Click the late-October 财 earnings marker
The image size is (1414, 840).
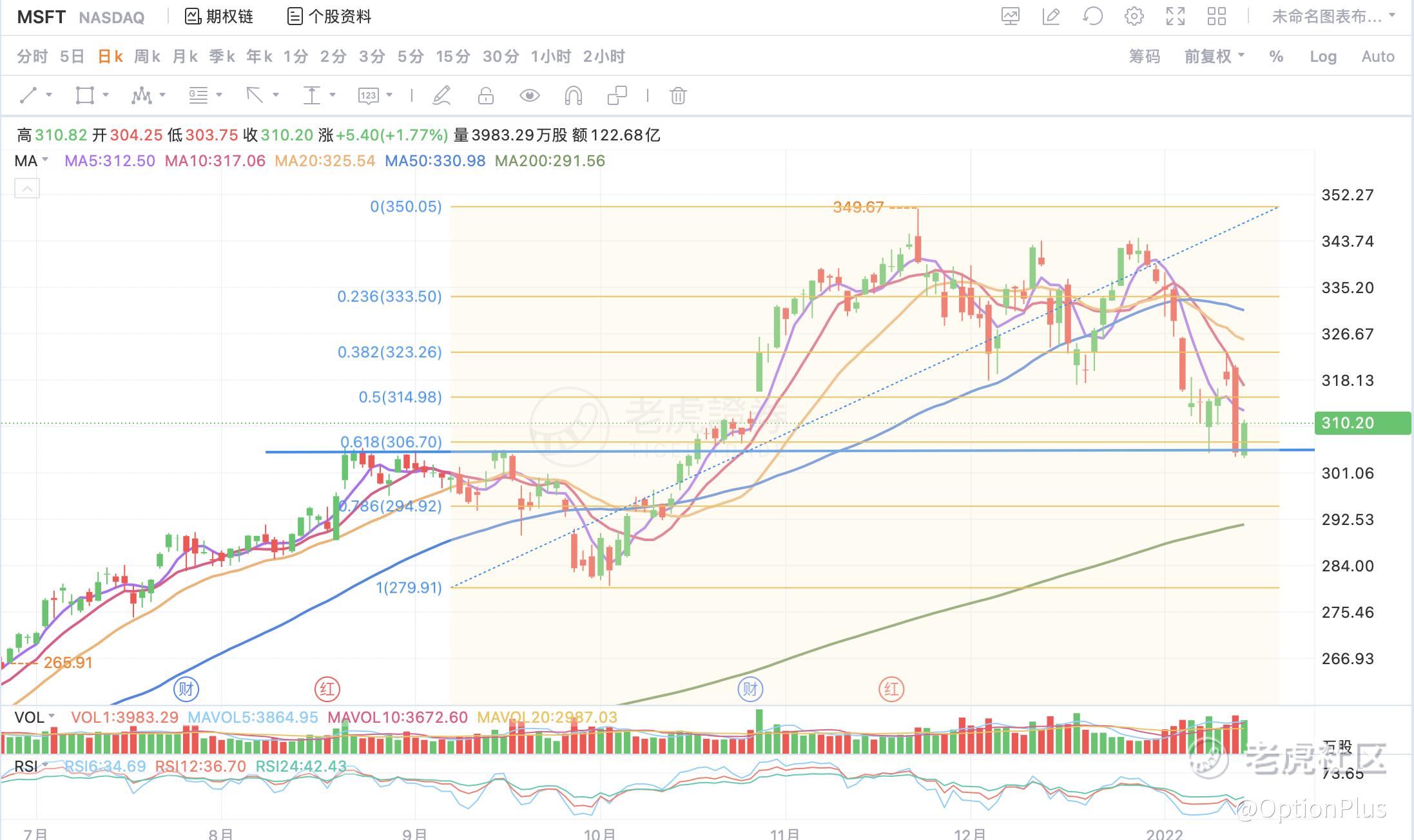(750, 689)
